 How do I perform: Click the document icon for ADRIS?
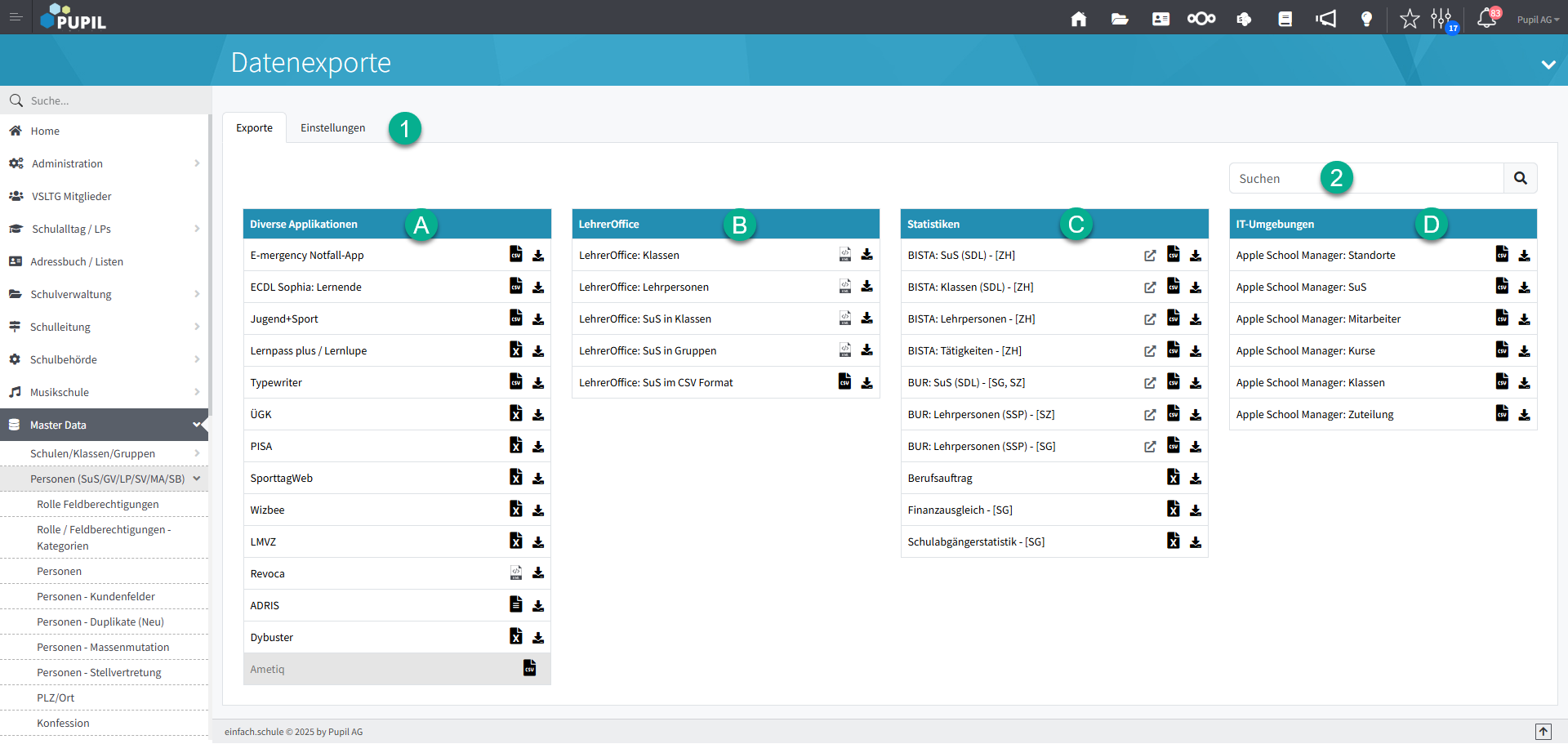[x=516, y=604]
